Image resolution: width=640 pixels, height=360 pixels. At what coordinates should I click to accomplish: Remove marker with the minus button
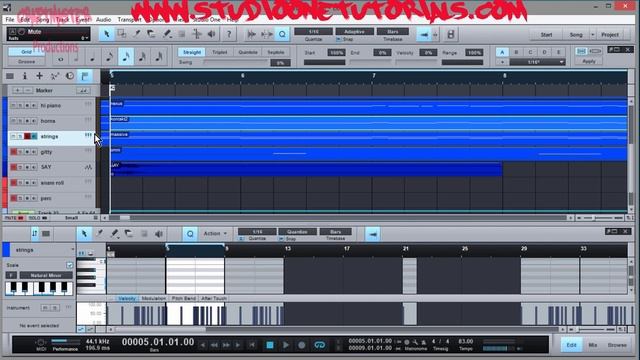pyautogui.click(x=28, y=91)
